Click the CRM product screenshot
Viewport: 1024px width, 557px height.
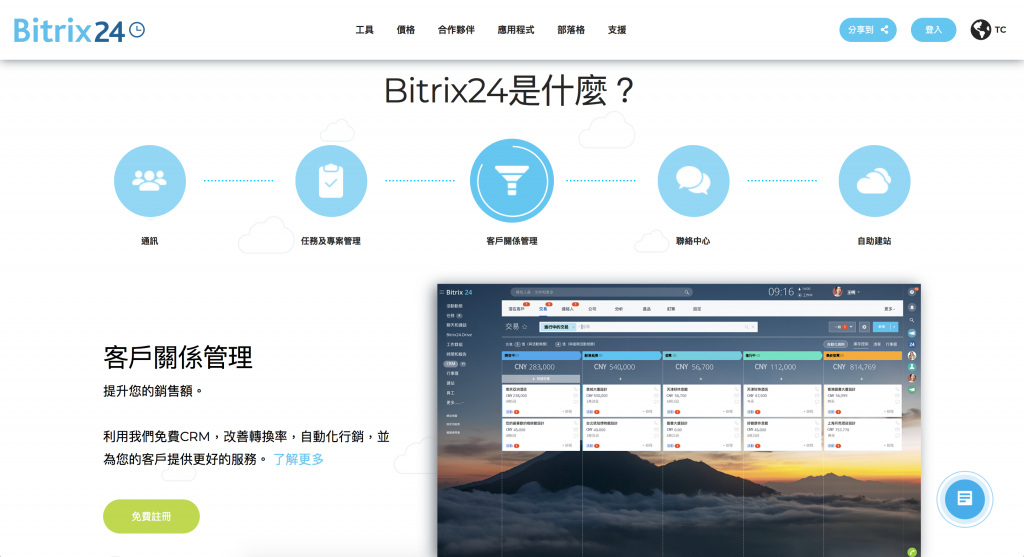pos(679,421)
